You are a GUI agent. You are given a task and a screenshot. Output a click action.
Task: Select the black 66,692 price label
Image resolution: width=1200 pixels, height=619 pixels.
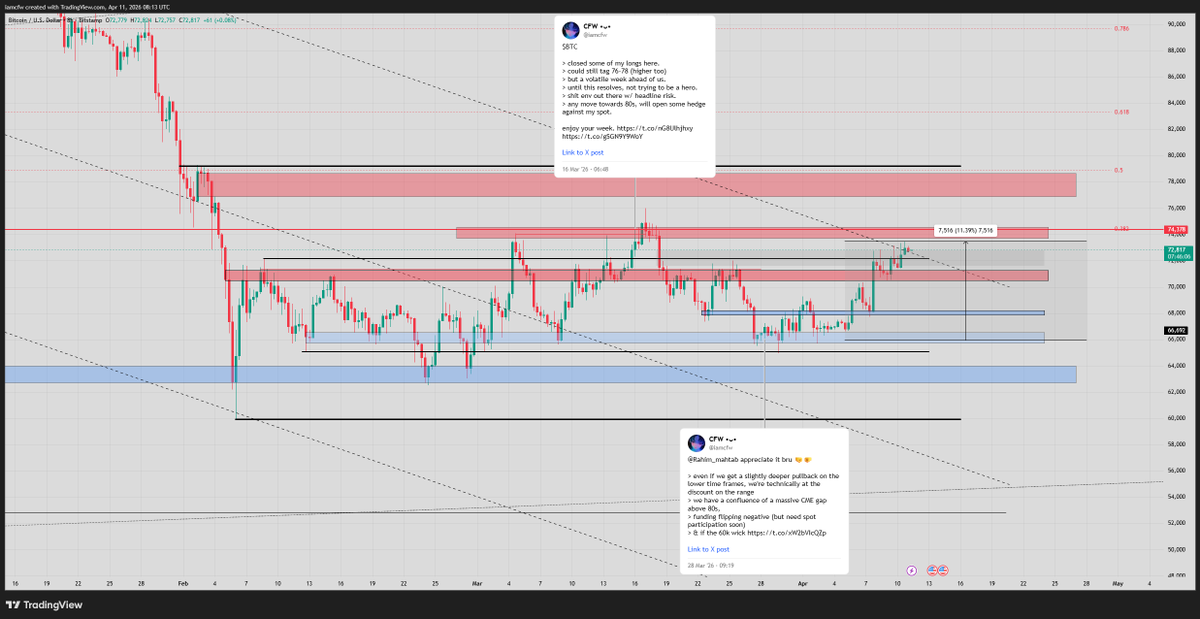point(1176,330)
